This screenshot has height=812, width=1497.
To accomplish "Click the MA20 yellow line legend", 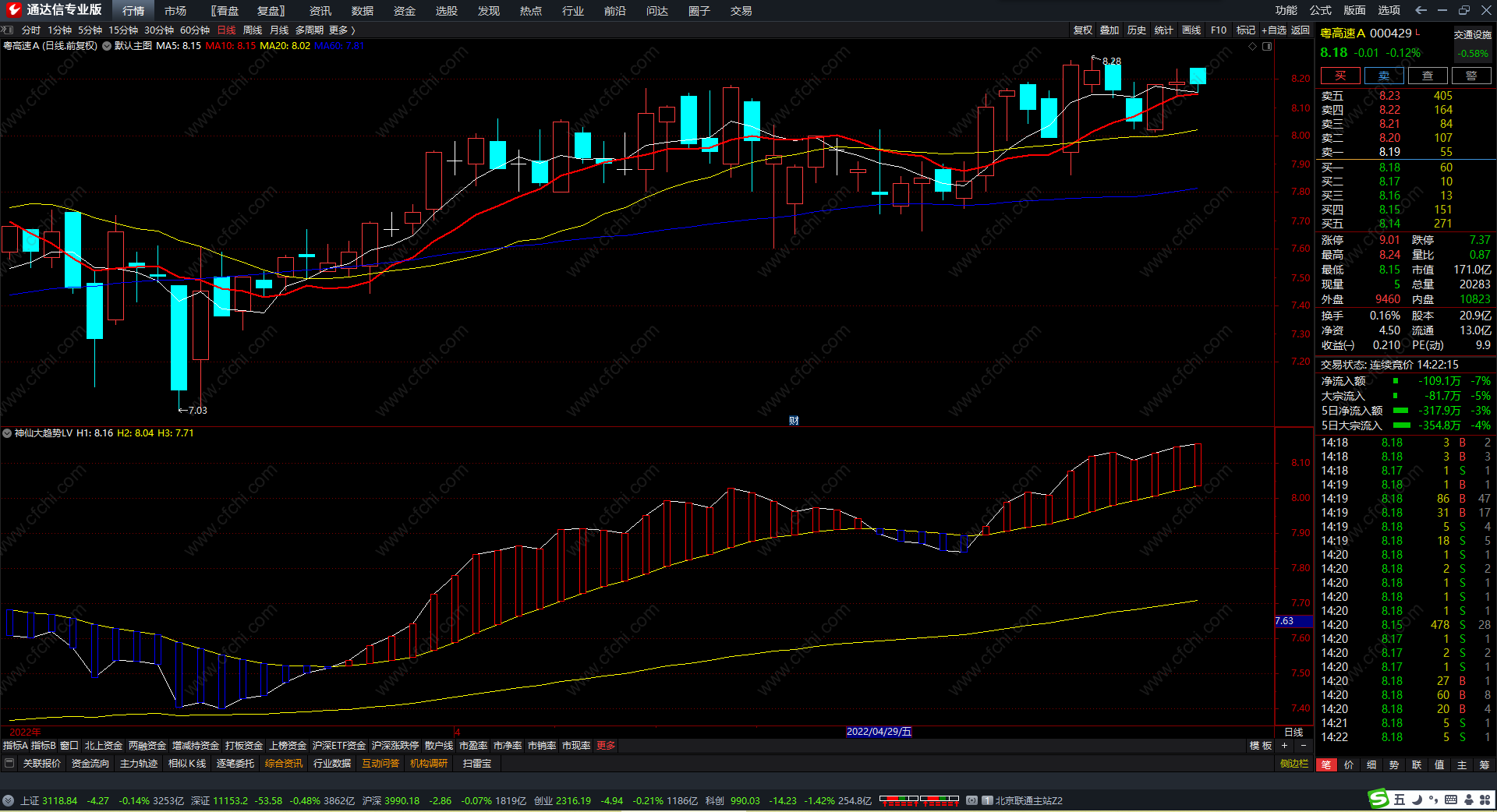I will (x=285, y=46).
